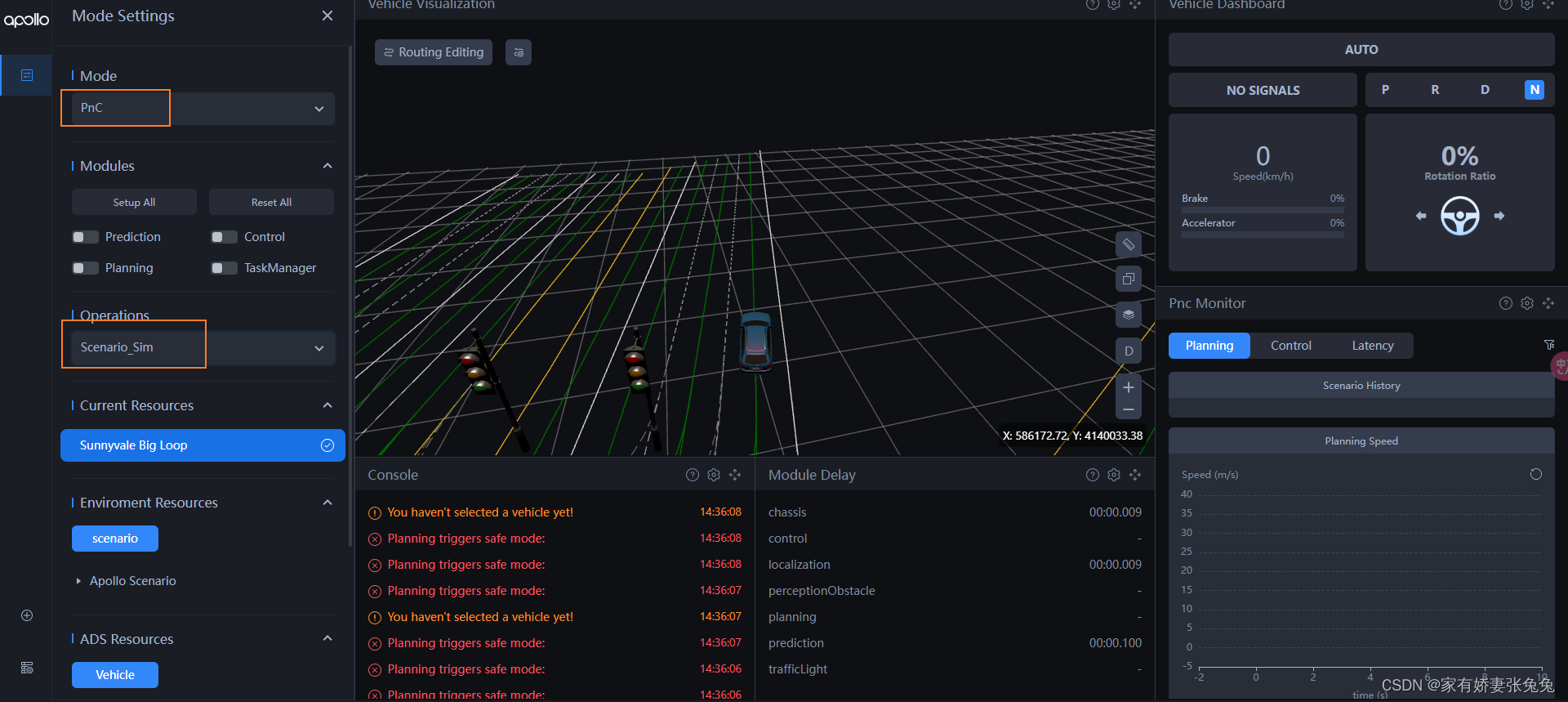The height and width of the screenshot is (702, 1568).
Task: Expand the Apollo Scenario tree item
Action: [78, 581]
